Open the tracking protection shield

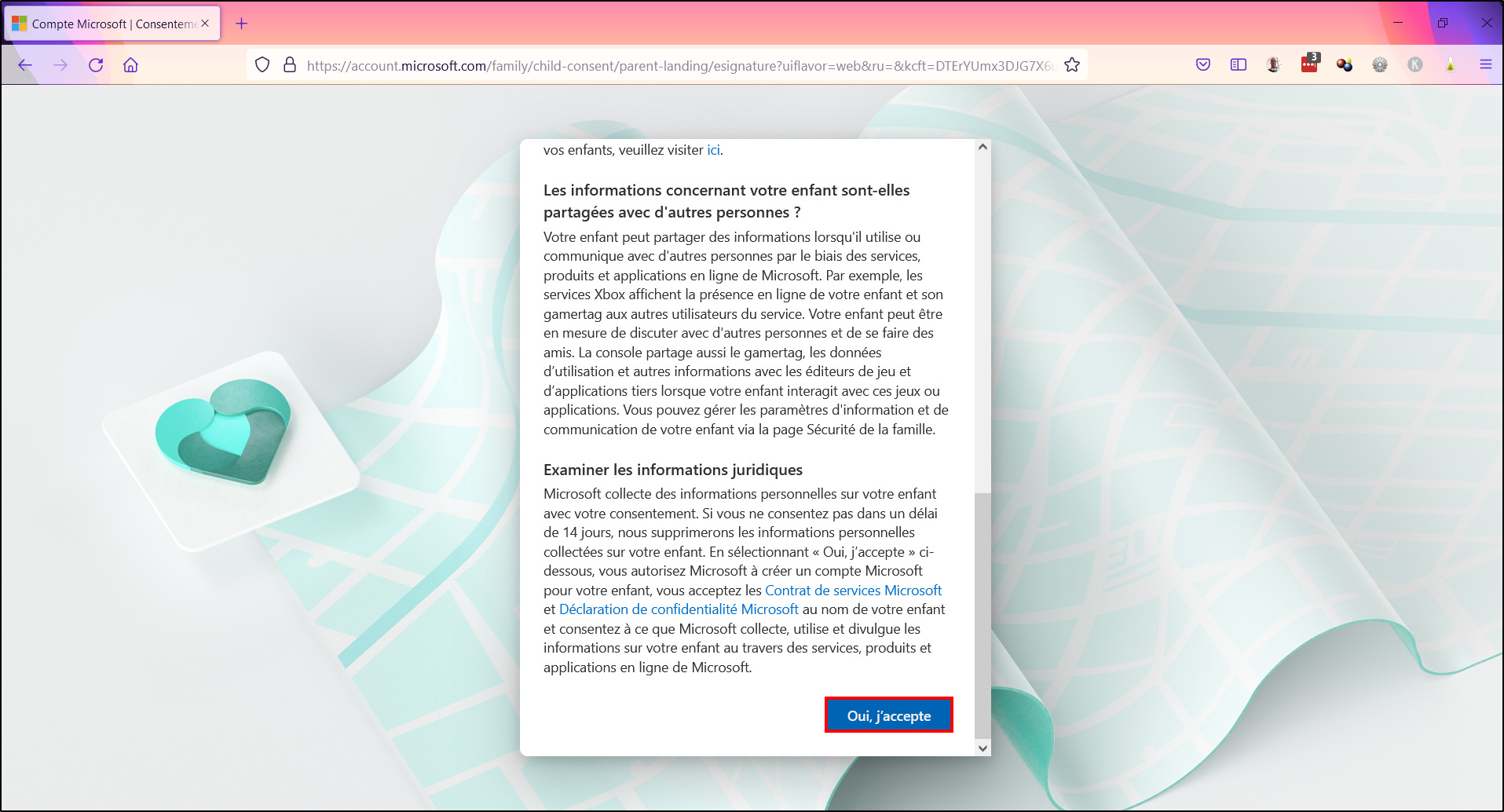coord(262,65)
